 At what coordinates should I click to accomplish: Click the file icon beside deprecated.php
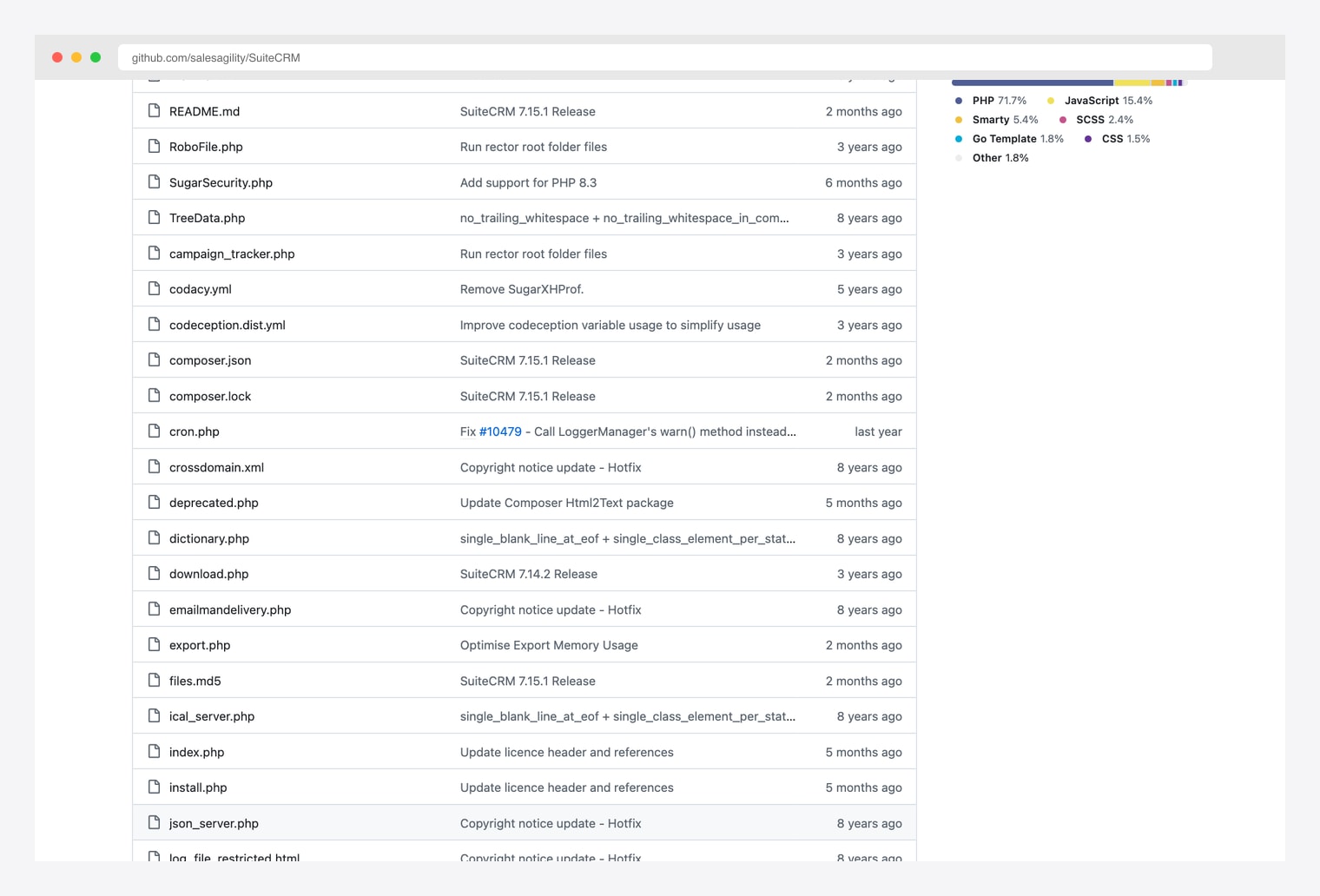coord(154,502)
